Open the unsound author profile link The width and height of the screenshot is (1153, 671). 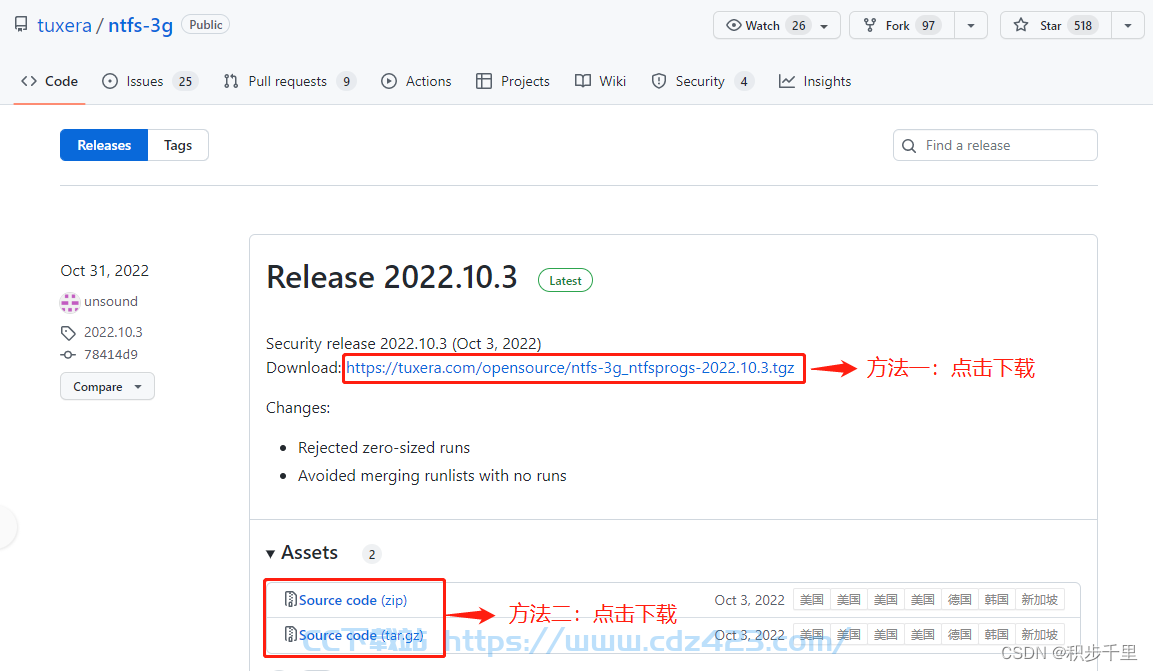click(x=111, y=301)
